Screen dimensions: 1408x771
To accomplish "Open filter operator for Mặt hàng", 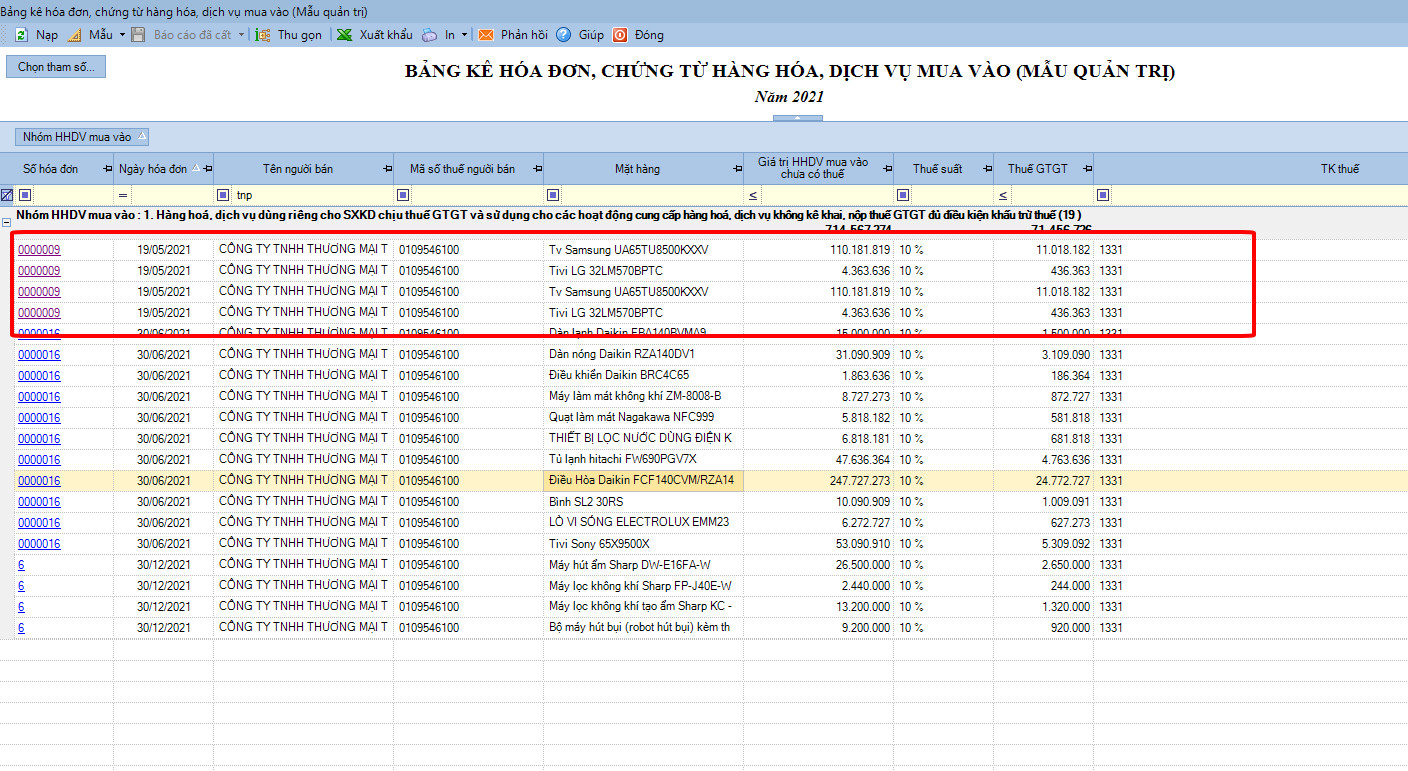I will coord(553,195).
